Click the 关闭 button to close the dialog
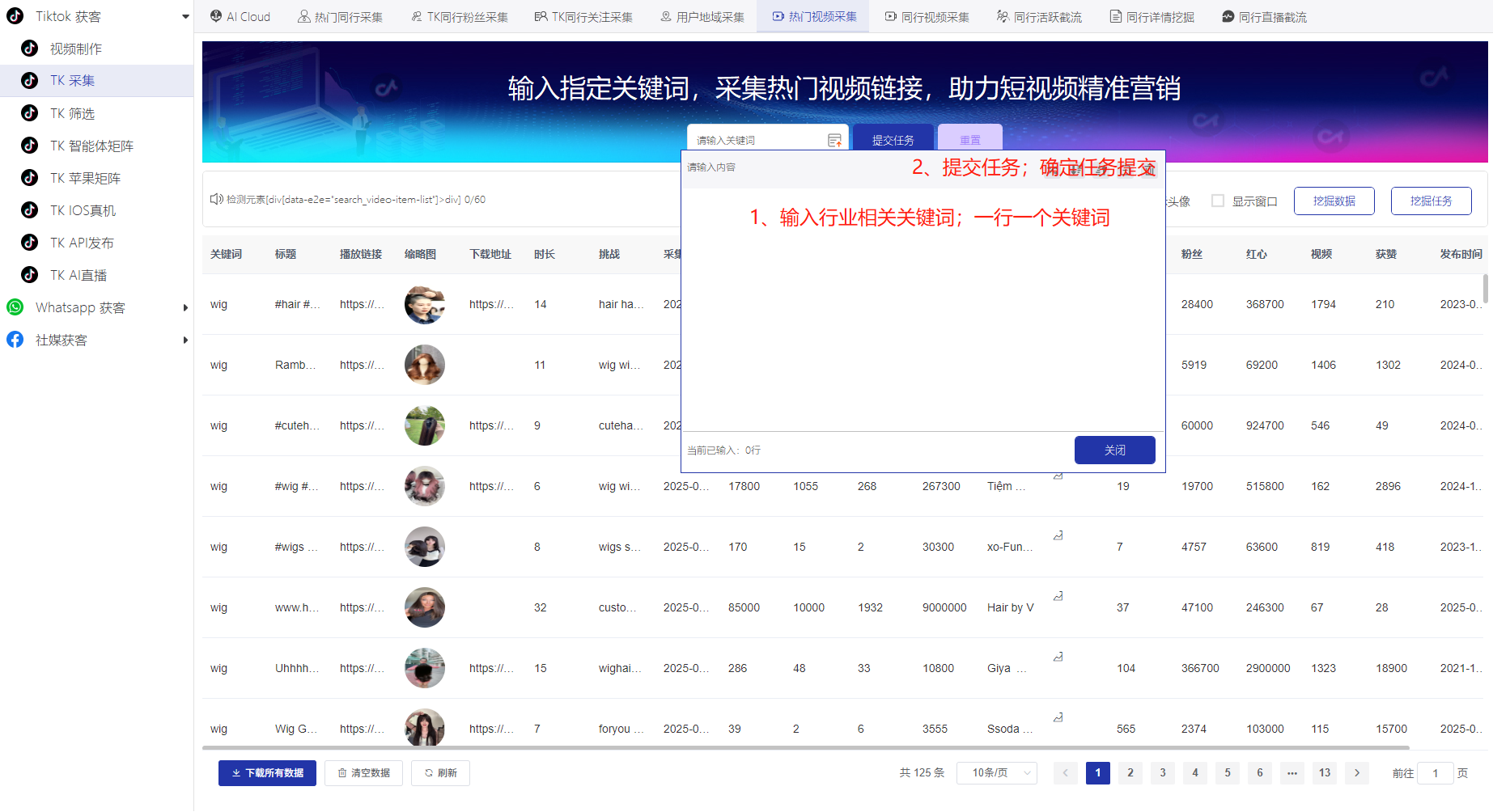The height and width of the screenshot is (812, 1493). coord(1114,450)
